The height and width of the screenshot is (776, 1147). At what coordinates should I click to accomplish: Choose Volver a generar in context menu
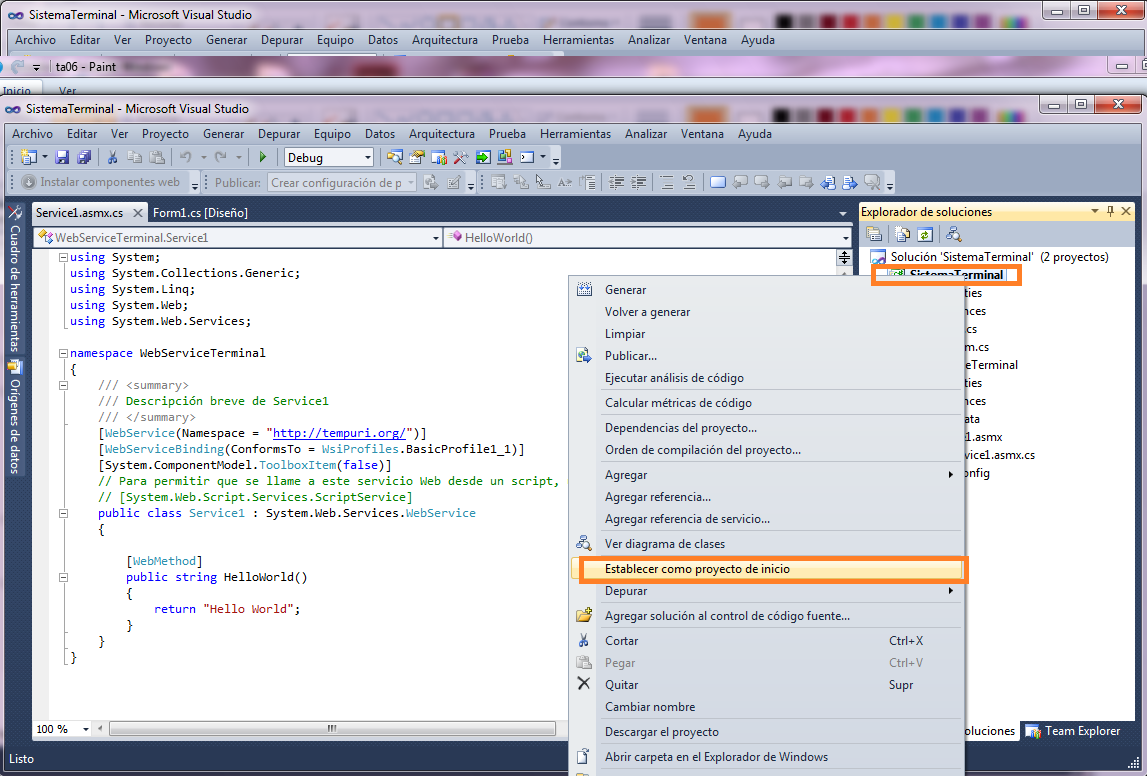coord(765,312)
